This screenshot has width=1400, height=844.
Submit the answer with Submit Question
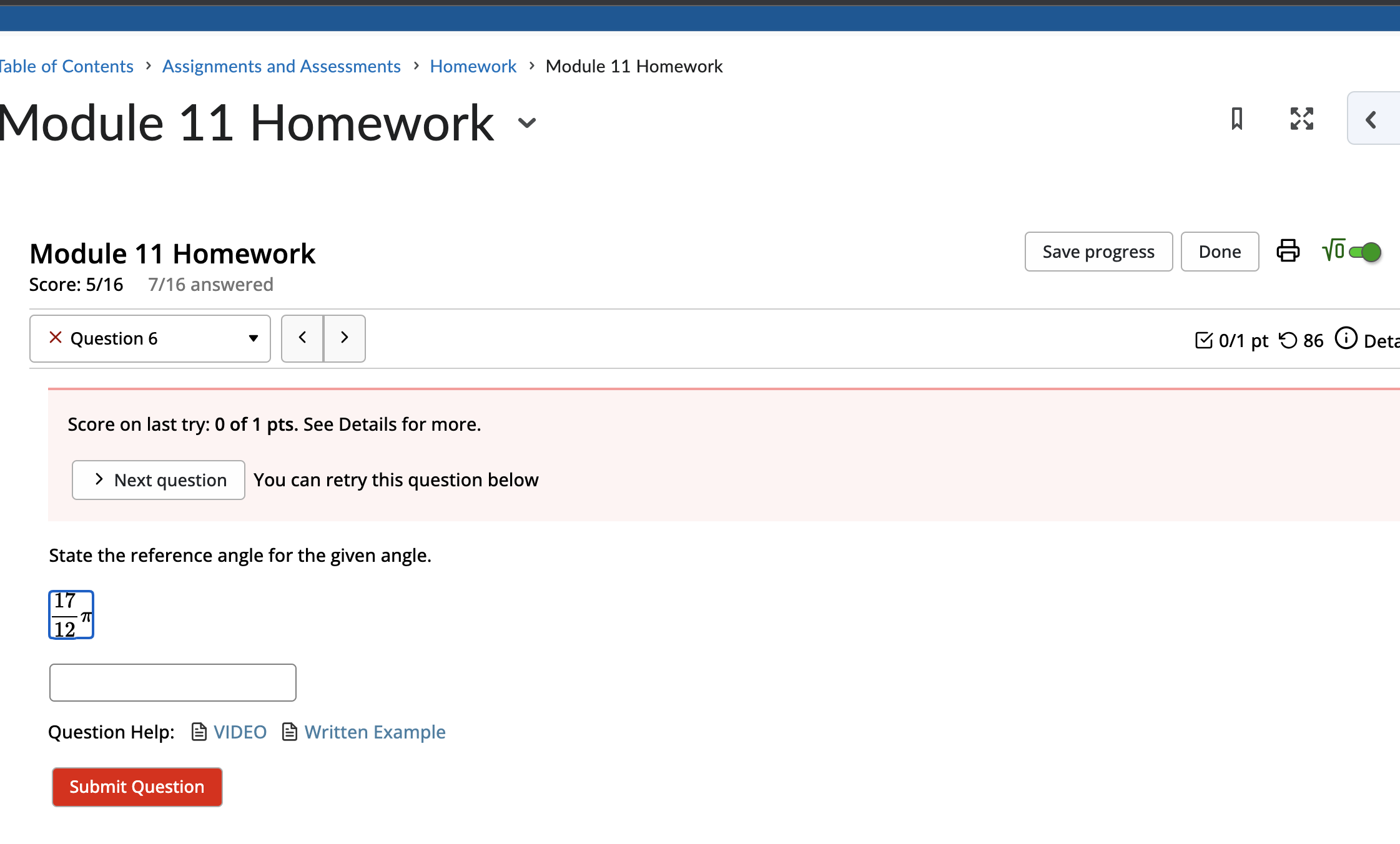pos(137,787)
